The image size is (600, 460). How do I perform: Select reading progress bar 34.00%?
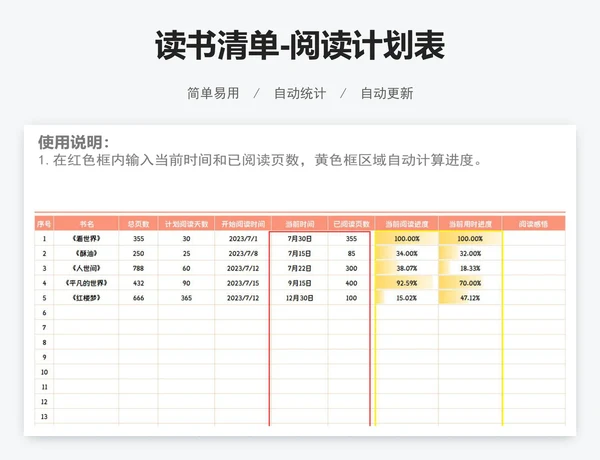coord(407,253)
